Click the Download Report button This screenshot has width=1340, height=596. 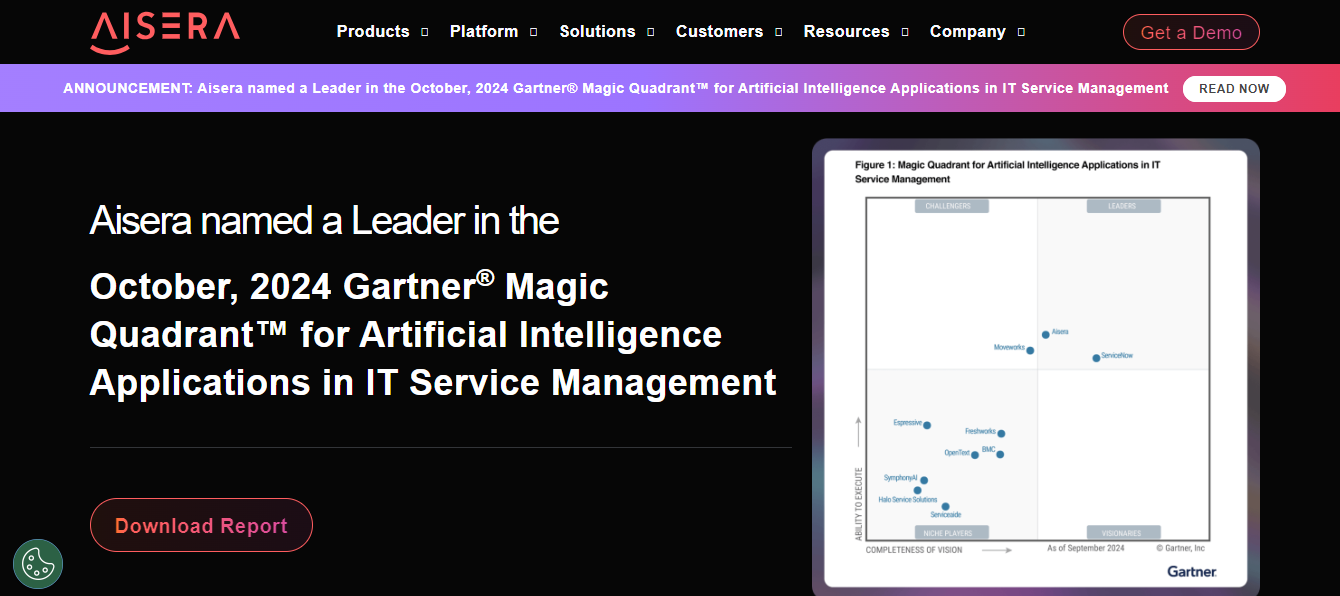[x=201, y=525]
